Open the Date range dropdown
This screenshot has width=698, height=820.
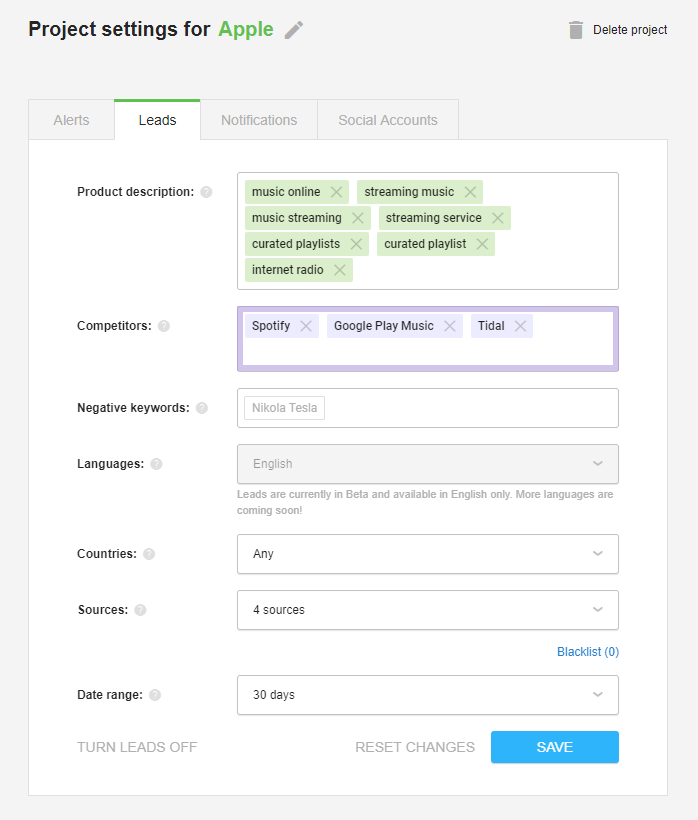(x=428, y=695)
